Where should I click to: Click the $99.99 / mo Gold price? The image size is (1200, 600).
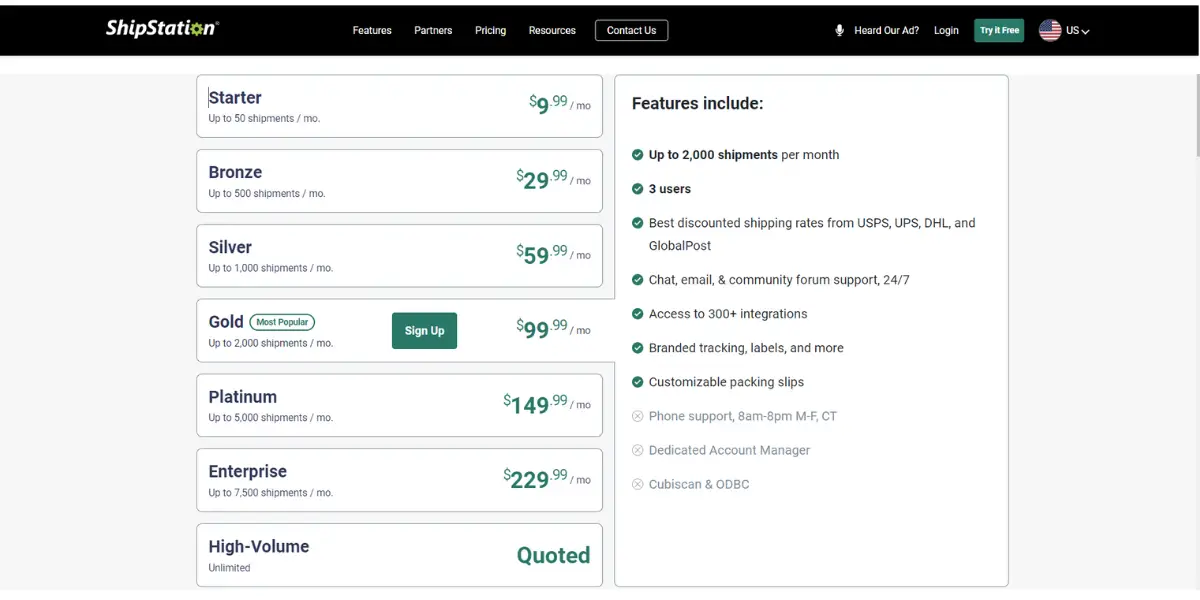(553, 328)
